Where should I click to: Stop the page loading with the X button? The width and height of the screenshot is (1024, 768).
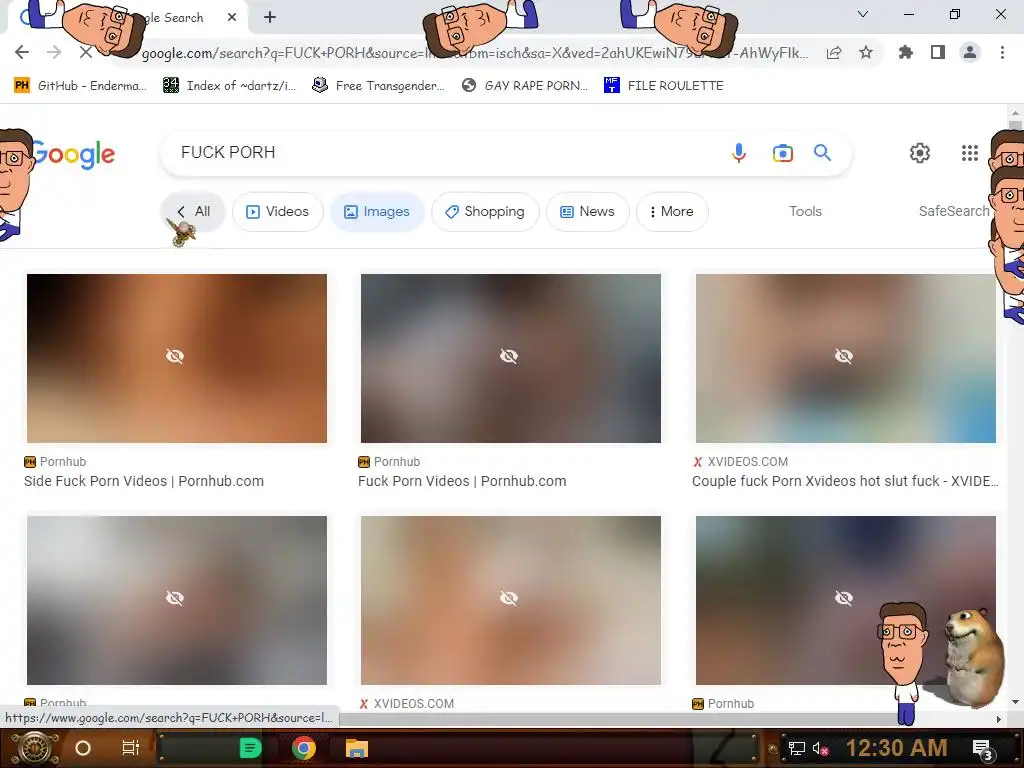pyautogui.click(x=86, y=52)
